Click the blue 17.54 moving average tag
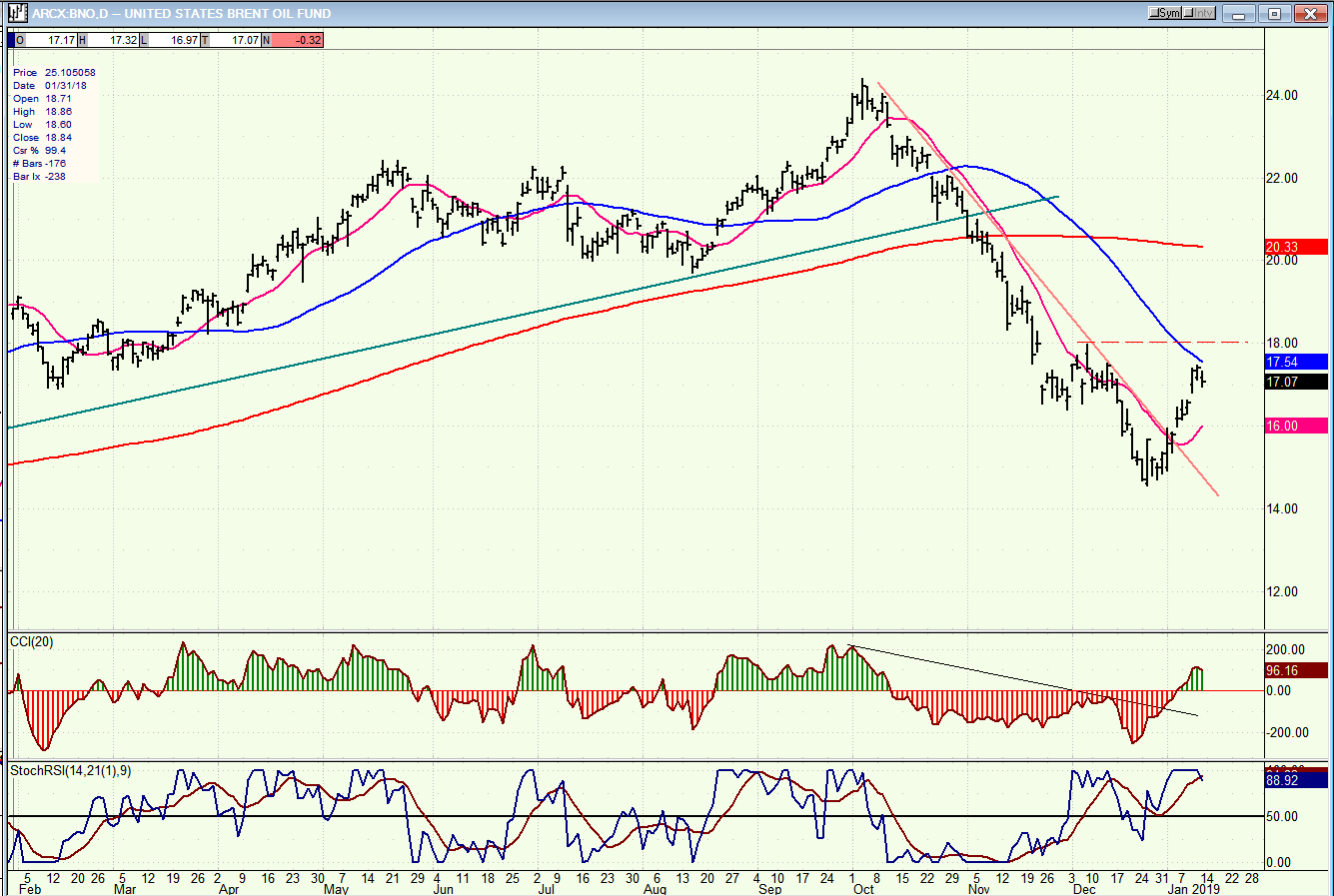The height and width of the screenshot is (896, 1334). tap(1295, 362)
